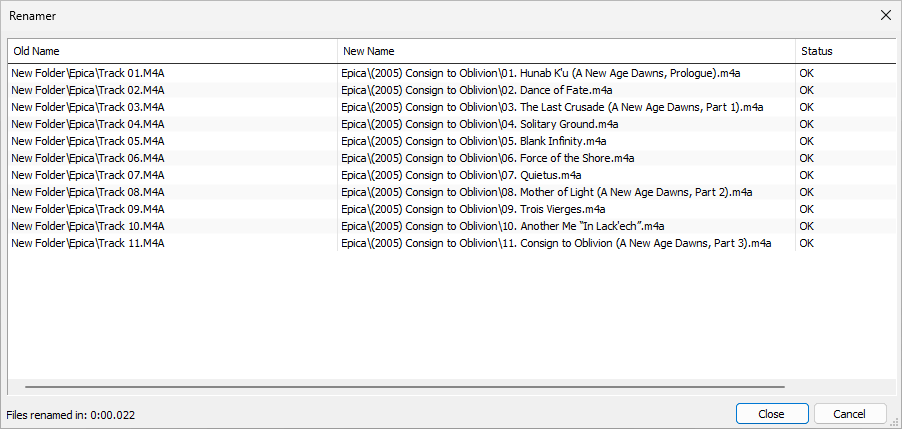
Task: Select the Track 10.M4A row
Action: pyautogui.click(x=88, y=226)
